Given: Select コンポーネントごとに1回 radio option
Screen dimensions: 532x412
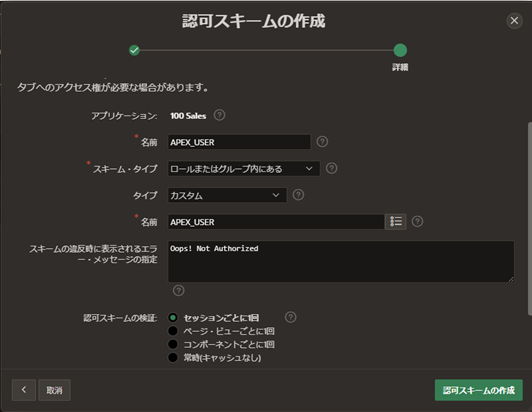Looking at the screenshot, I should tap(173, 344).
